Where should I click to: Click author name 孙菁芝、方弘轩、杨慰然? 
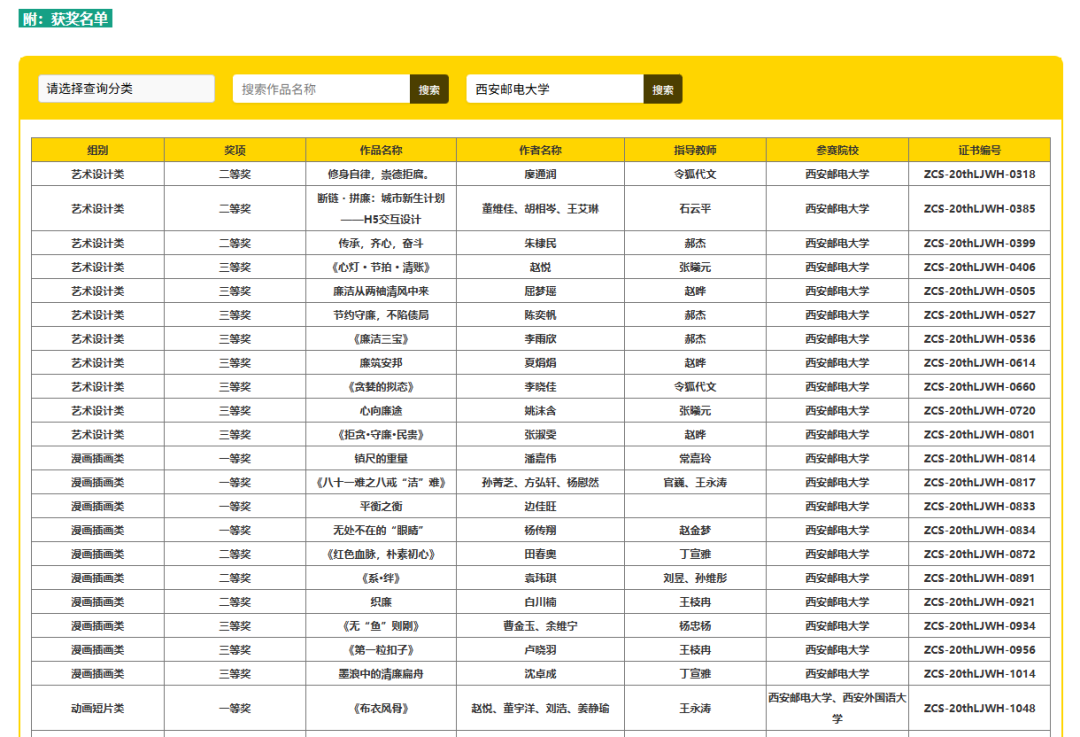[x=540, y=483]
